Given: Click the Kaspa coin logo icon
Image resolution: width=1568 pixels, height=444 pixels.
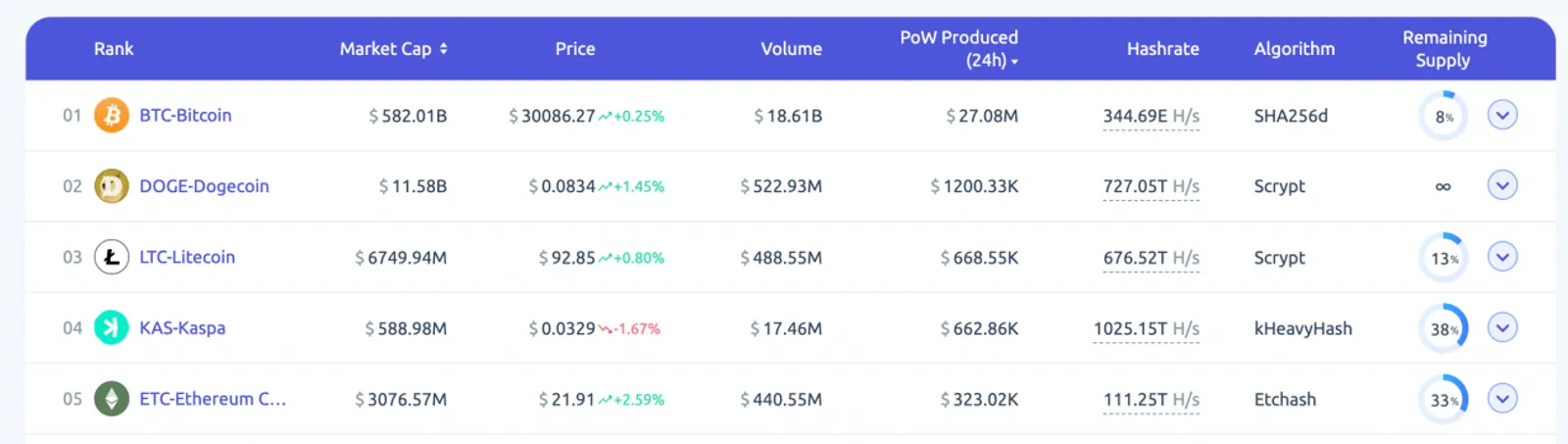Looking at the screenshot, I should [x=112, y=327].
